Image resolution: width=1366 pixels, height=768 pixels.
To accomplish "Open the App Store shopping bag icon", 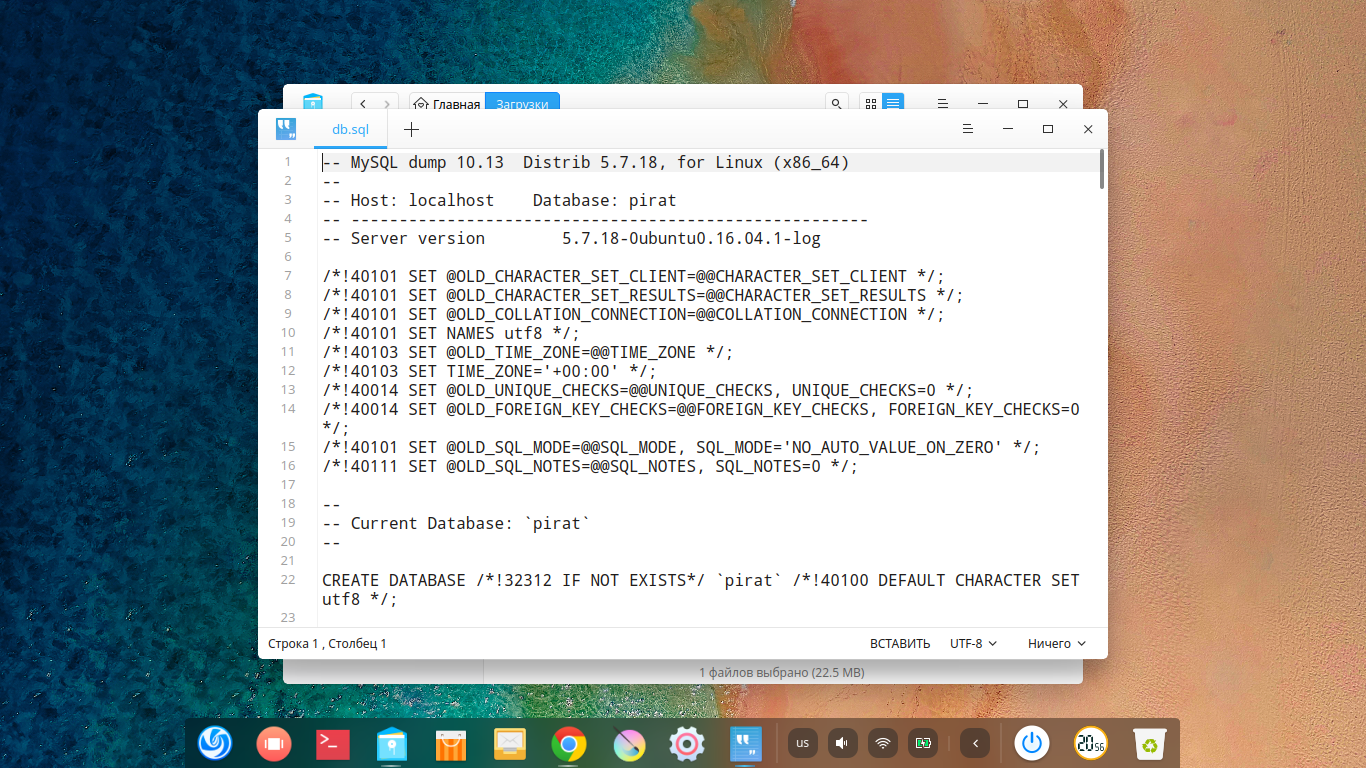I will coord(451,743).
